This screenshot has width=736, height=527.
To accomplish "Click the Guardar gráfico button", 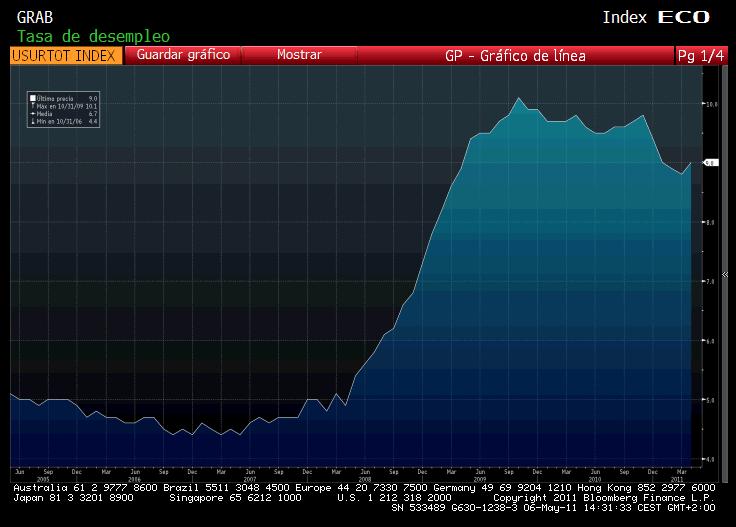I will [183, 55].
